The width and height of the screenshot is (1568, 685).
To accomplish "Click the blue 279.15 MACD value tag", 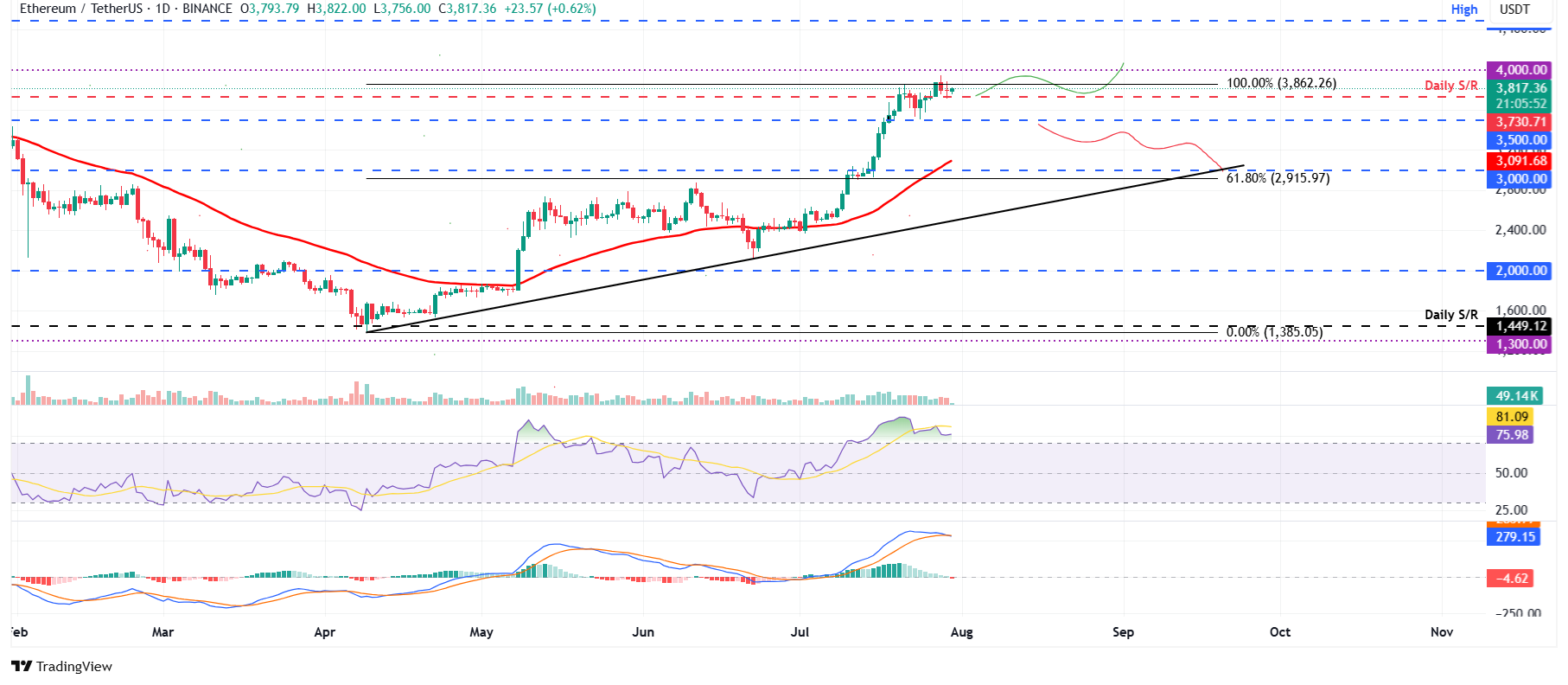I will [x=1514, y=536].
